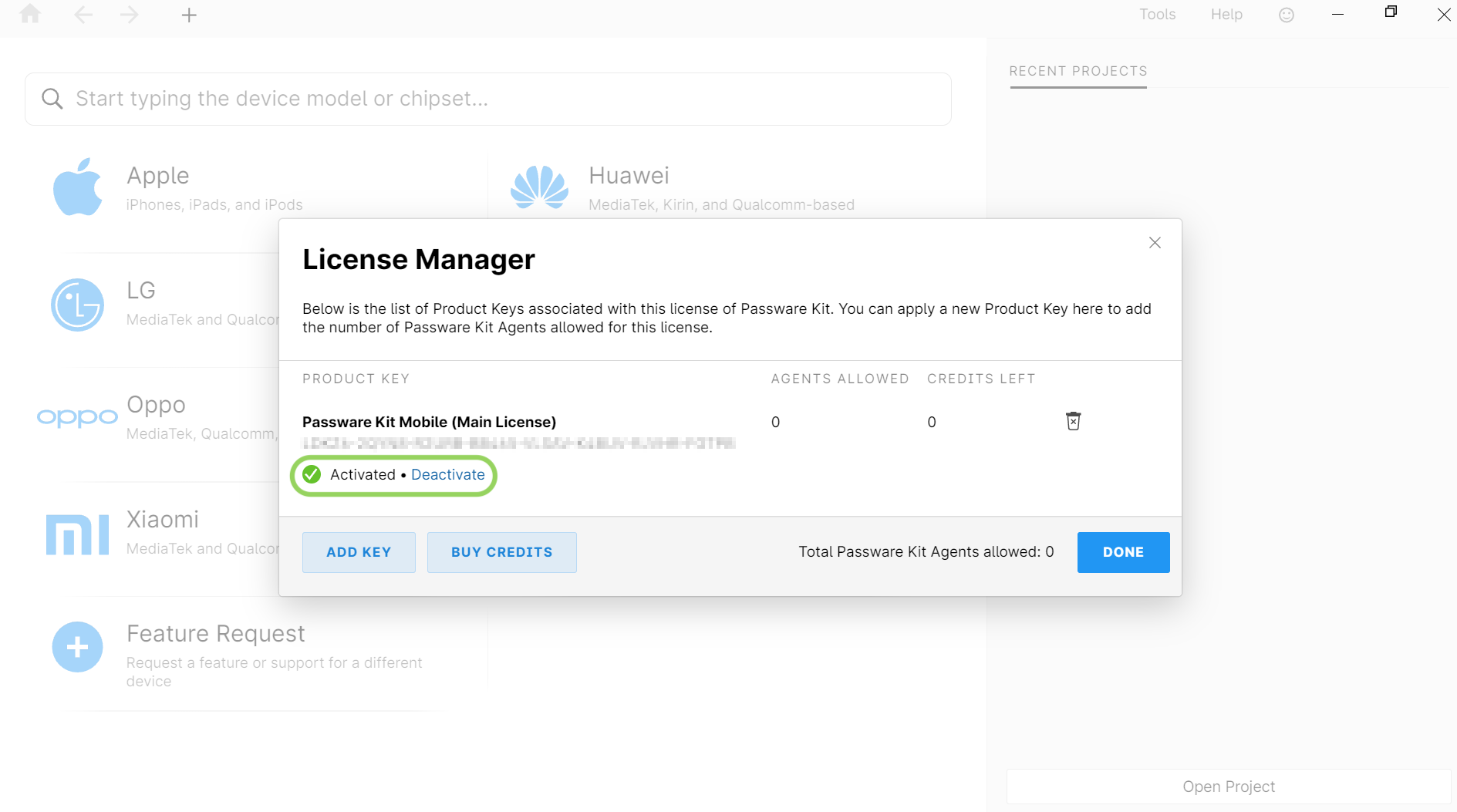This screenshot has width=1457, height=812.
Task: Delete the Passware Kit Mobile key
Action: coord(1073,421)
